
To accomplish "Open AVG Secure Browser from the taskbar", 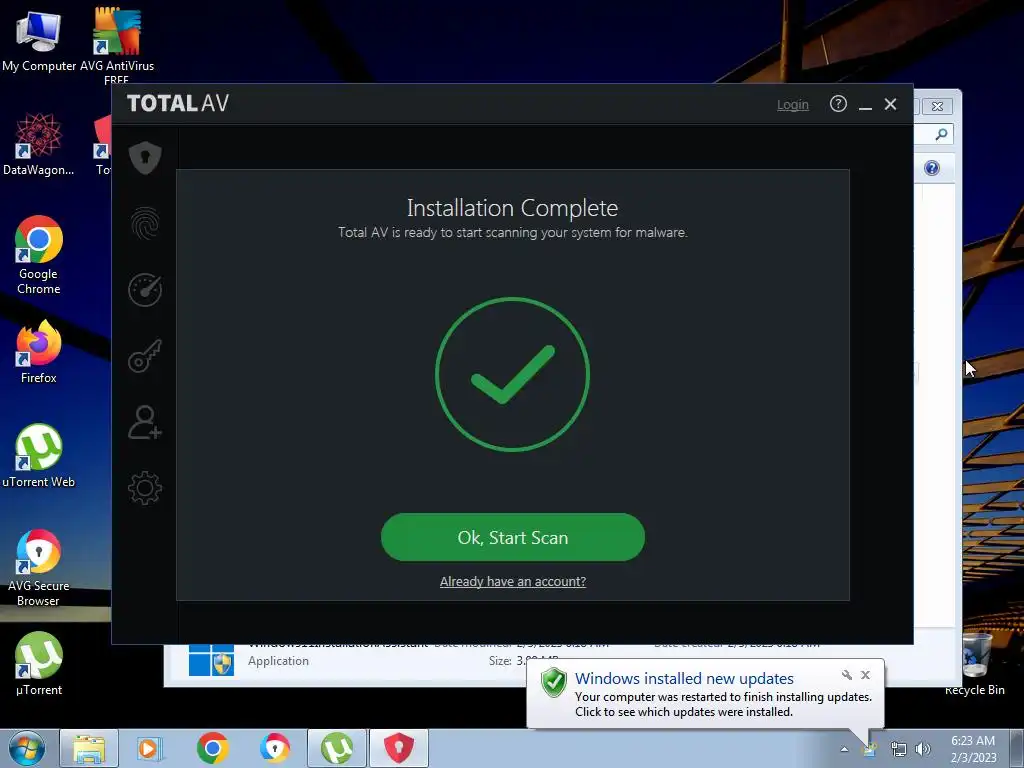I will click(x=275, y=748).
